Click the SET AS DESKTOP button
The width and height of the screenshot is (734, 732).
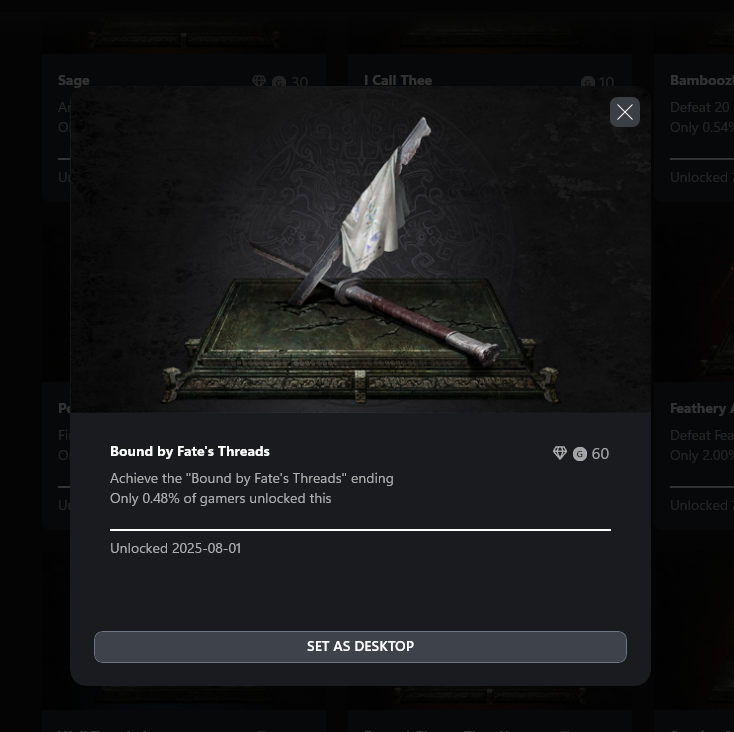pyautogui.click(x=360, y=646)
